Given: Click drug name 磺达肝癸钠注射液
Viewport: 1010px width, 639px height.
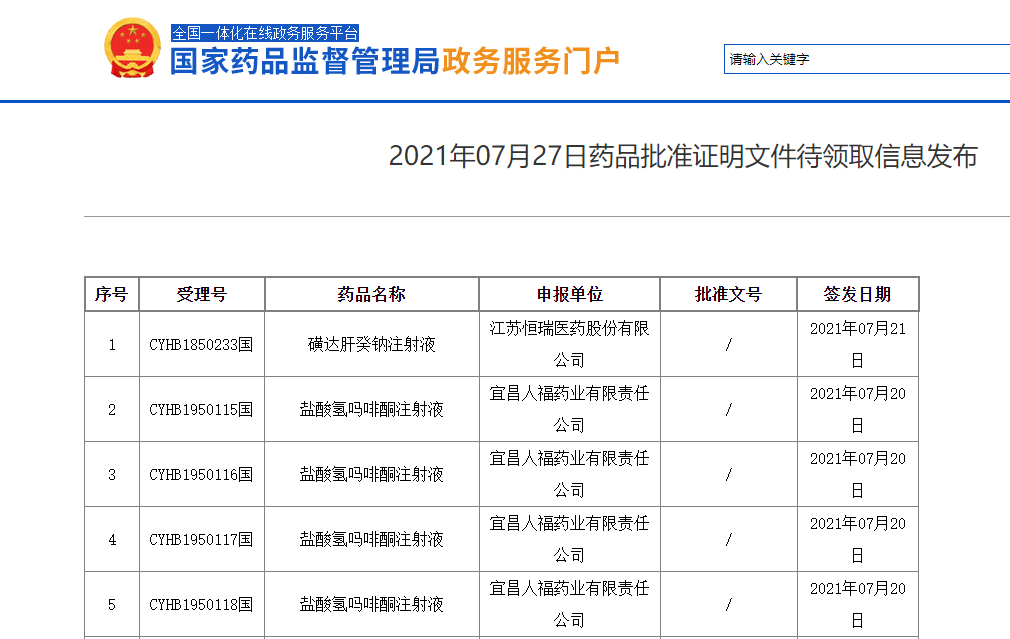Looking at the screenshot, I should (372, 345).
